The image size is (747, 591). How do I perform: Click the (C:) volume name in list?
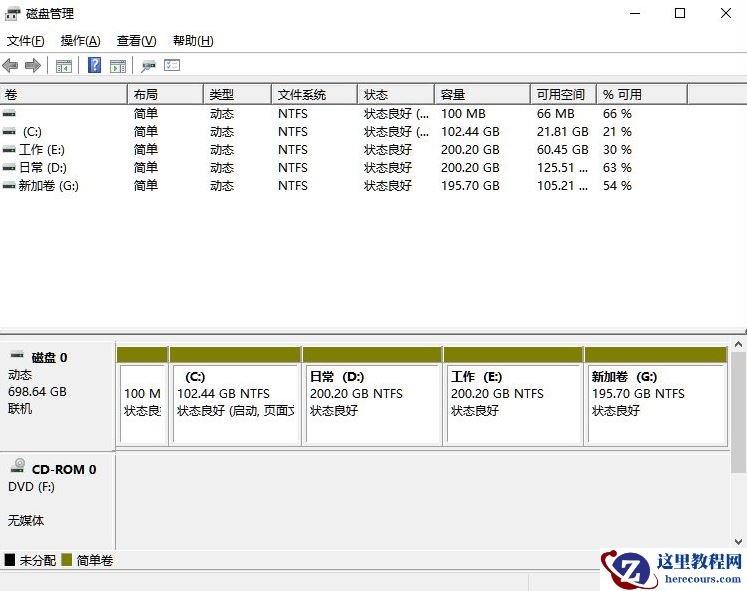32,132
